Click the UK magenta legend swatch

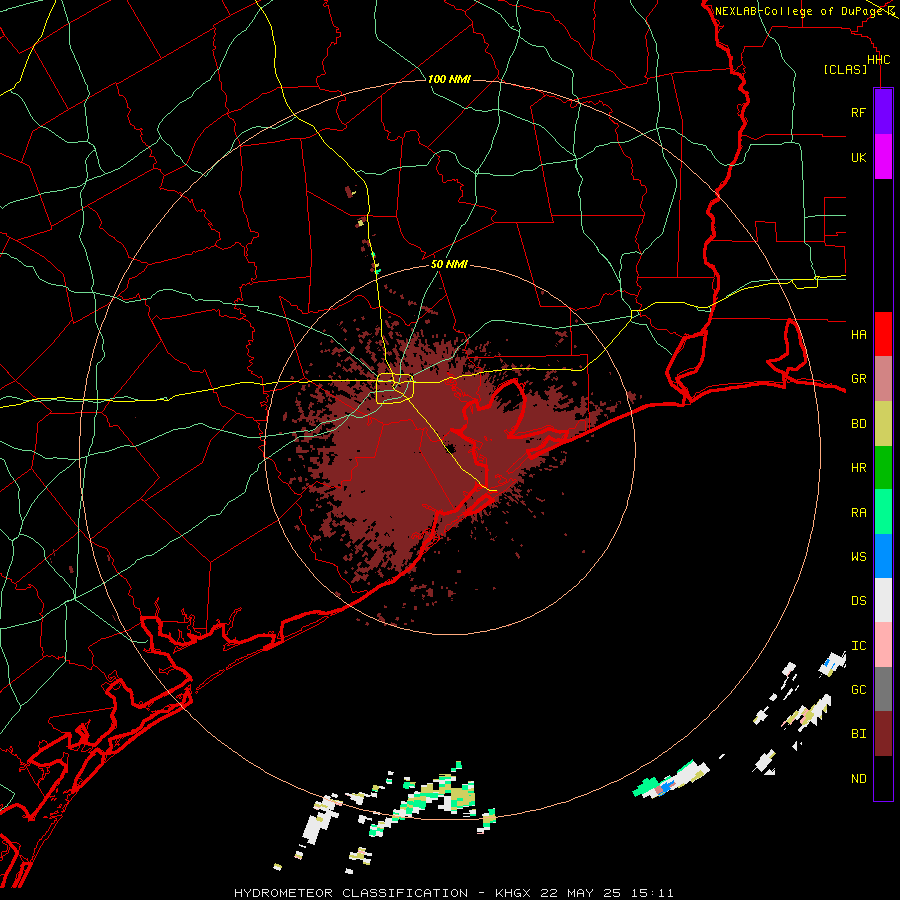click(x=883, y=157)
